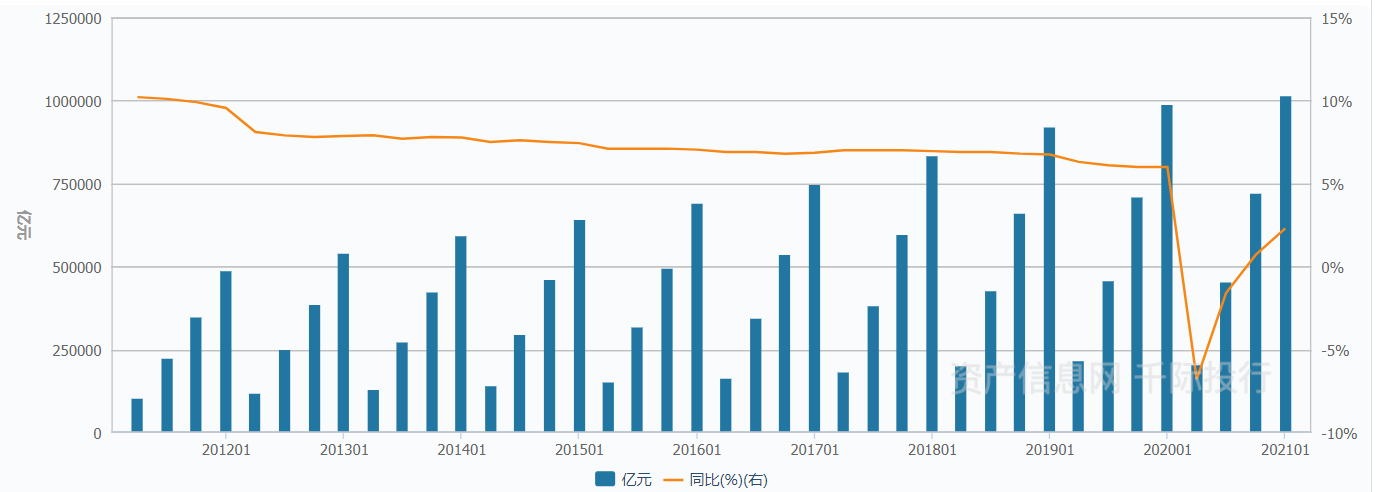Choose the bar above the 201501 label
Screen dimensions: 1383x492
pos(579,326)
